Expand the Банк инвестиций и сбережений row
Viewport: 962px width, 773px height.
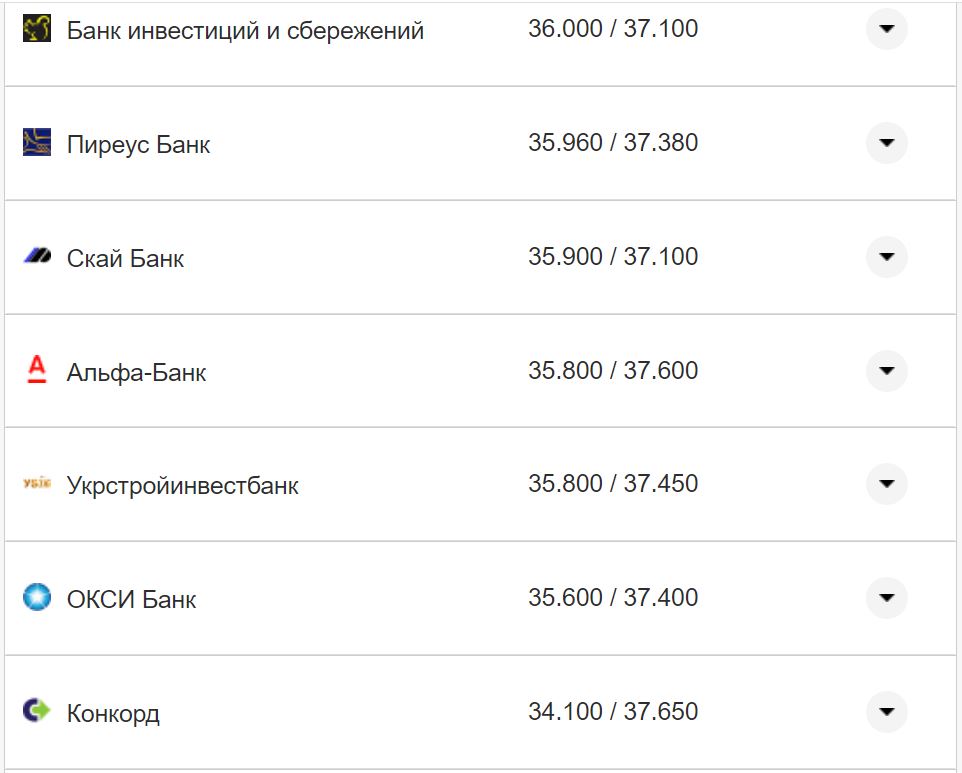(x=886, y=29)
